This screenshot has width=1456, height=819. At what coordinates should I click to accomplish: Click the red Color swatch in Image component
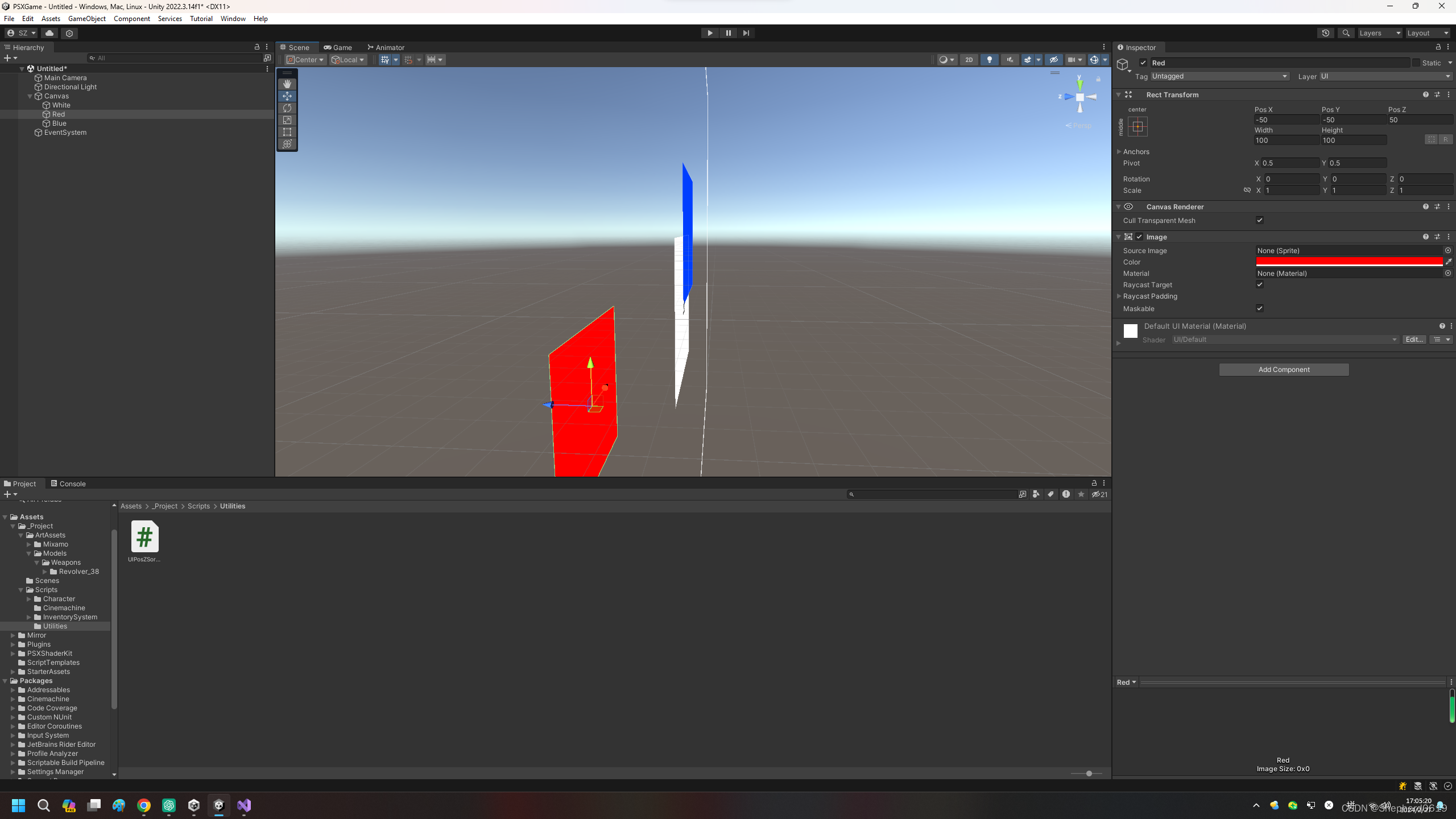pos(1348,262)
